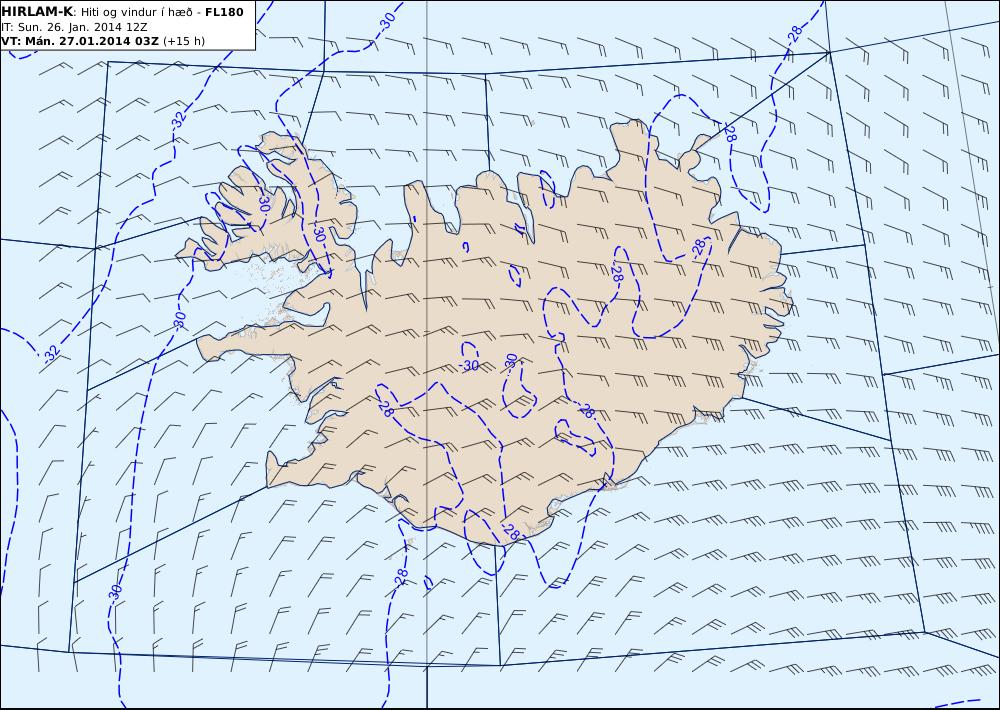The width and height of the screenshot is (1000, 710).
Task: Select the 'IT: Sun. 26. Jan. 2014 12Z' line
Action: point(74,27)
